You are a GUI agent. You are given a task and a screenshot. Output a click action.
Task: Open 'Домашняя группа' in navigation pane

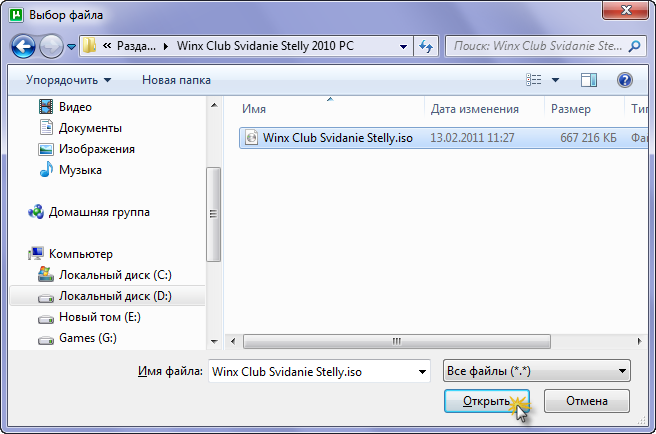99,212
